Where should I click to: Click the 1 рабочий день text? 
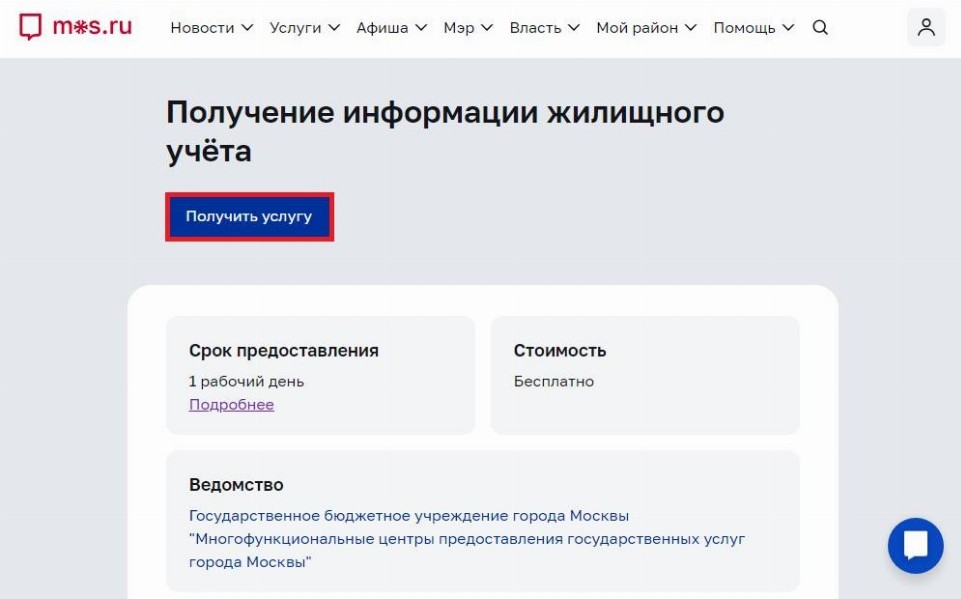tap(246, 381)
